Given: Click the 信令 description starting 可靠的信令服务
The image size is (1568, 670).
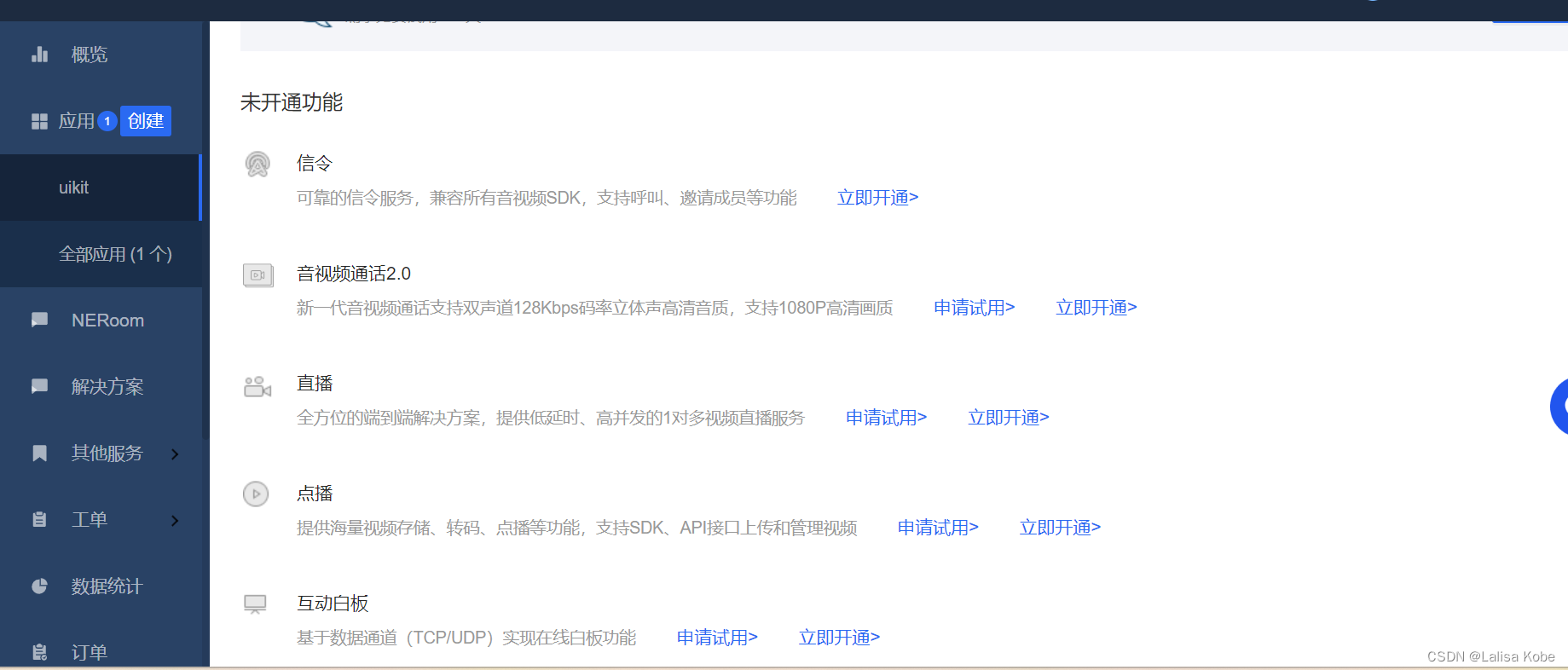Looking at the screenshot, I should [547, 198].
